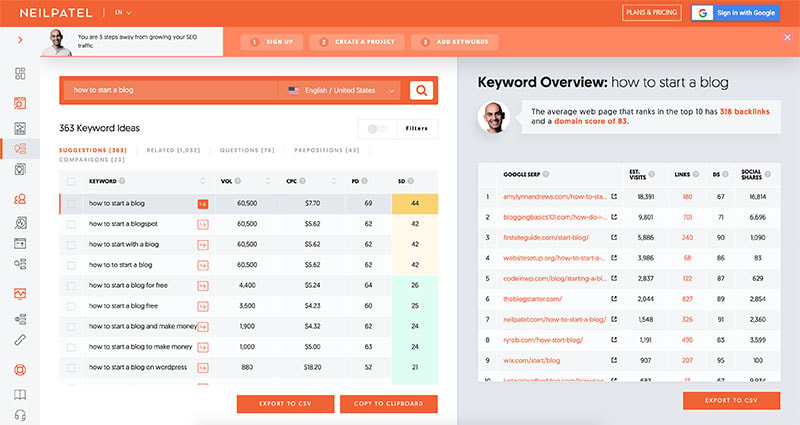This screenshot has width=800, height=425.
Task: Click the info icon next to KEYWORD header
Action: pos(122,181)
